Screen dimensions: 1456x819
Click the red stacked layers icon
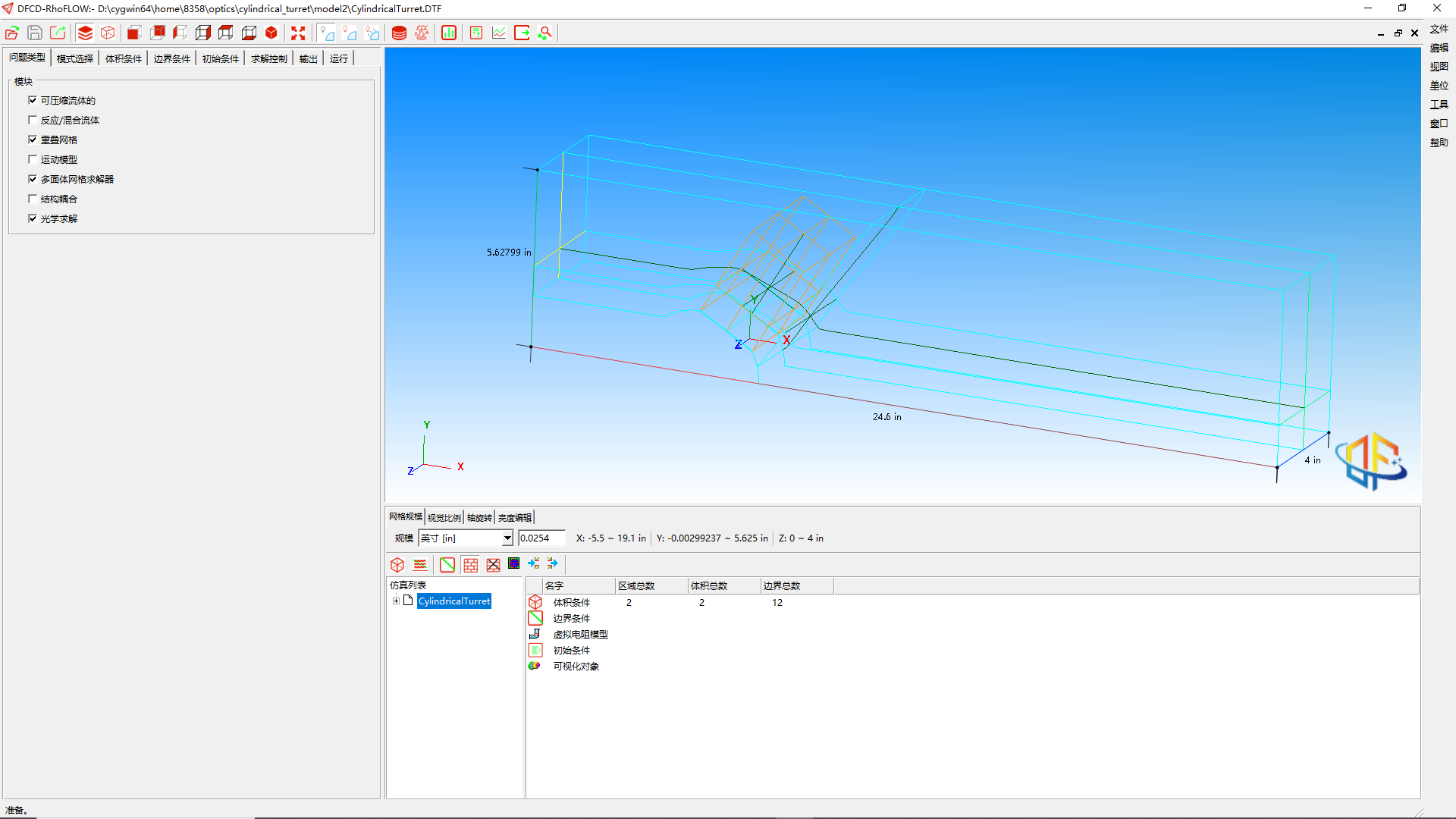point(85,33)
